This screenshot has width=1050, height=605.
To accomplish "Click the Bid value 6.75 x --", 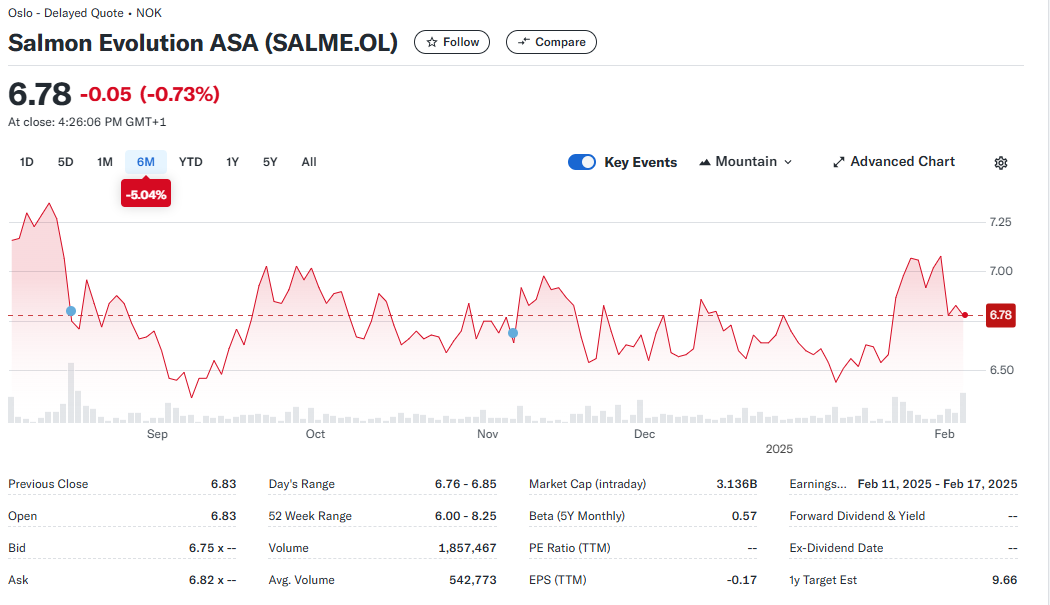I will (212, 548).
